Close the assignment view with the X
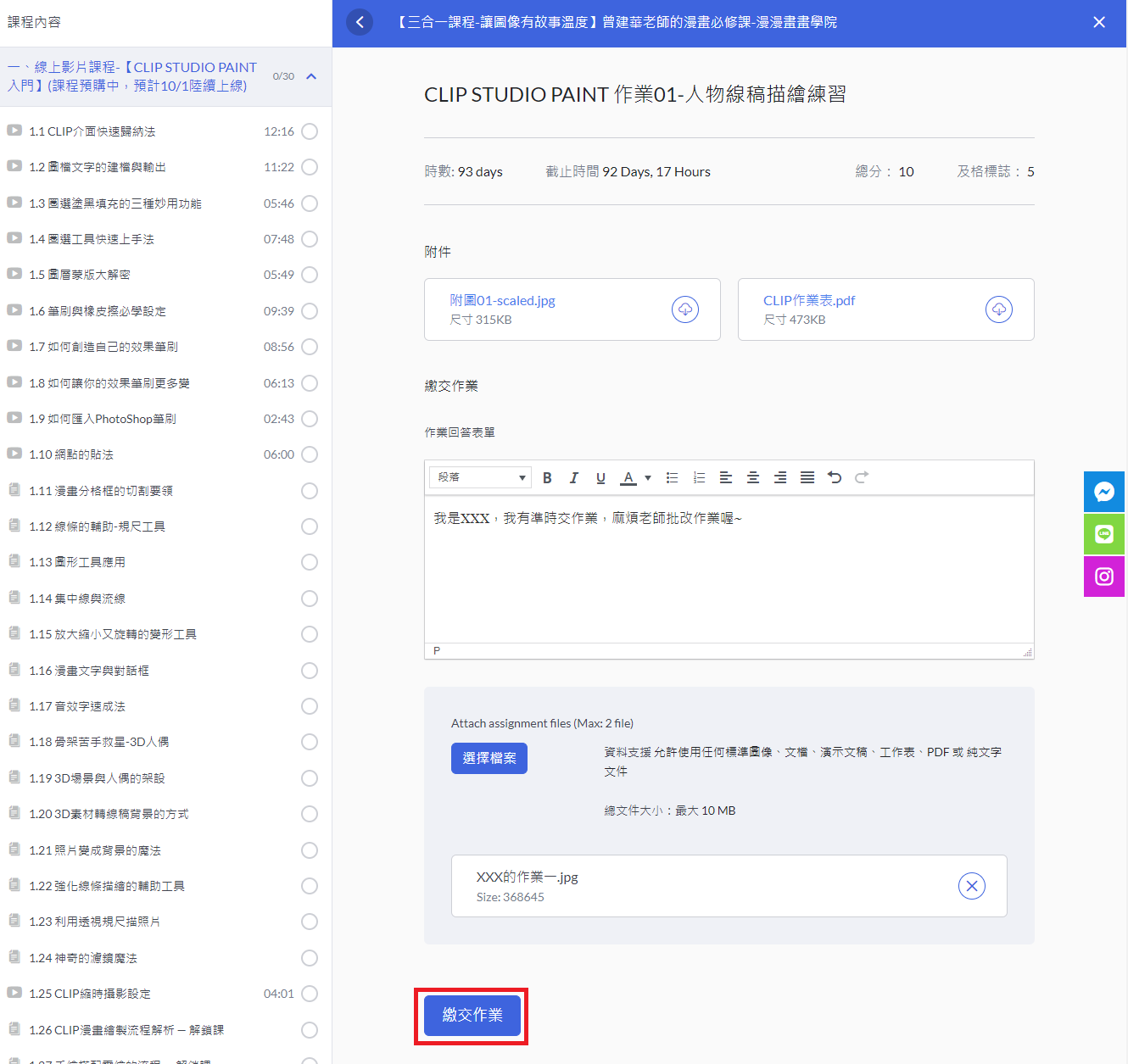Image resolution: width=1128 pixels, height=1064 pixels. pos(1099,22)
